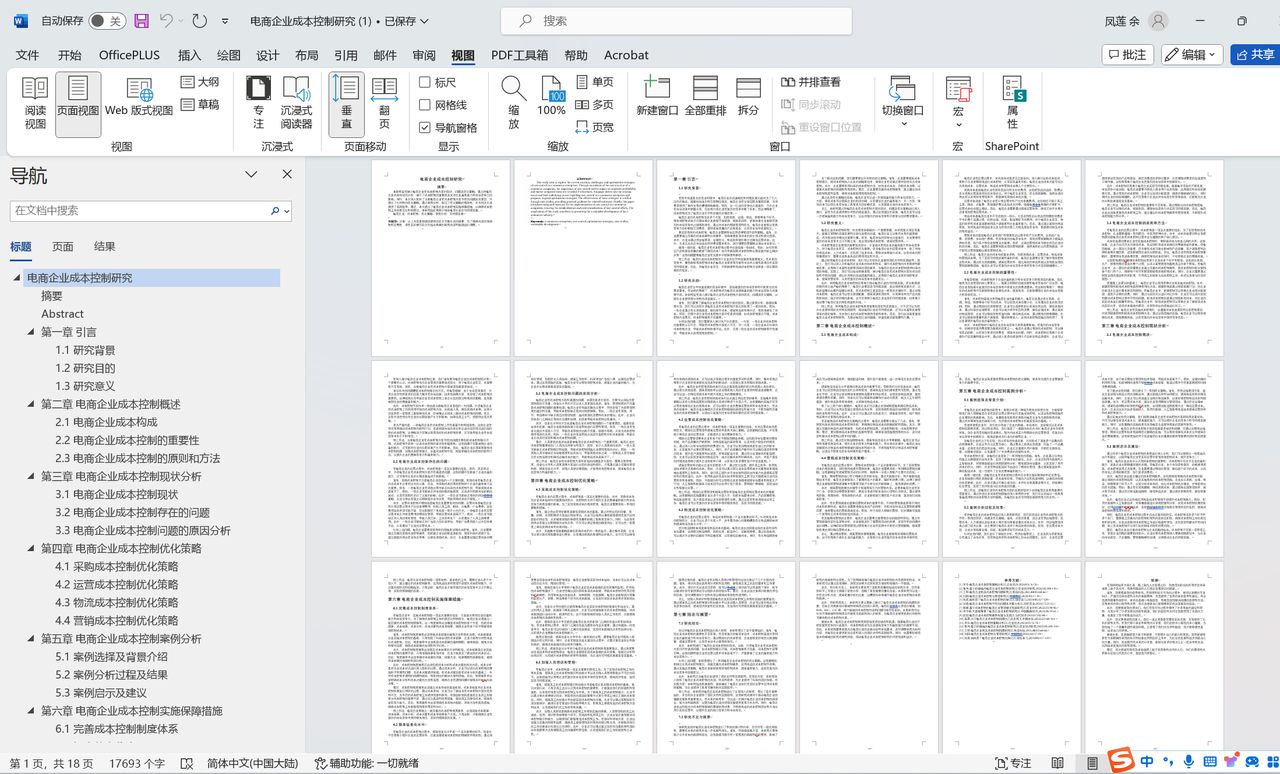Select 翻页 (Side to Side) page movement

coord(385,103)
